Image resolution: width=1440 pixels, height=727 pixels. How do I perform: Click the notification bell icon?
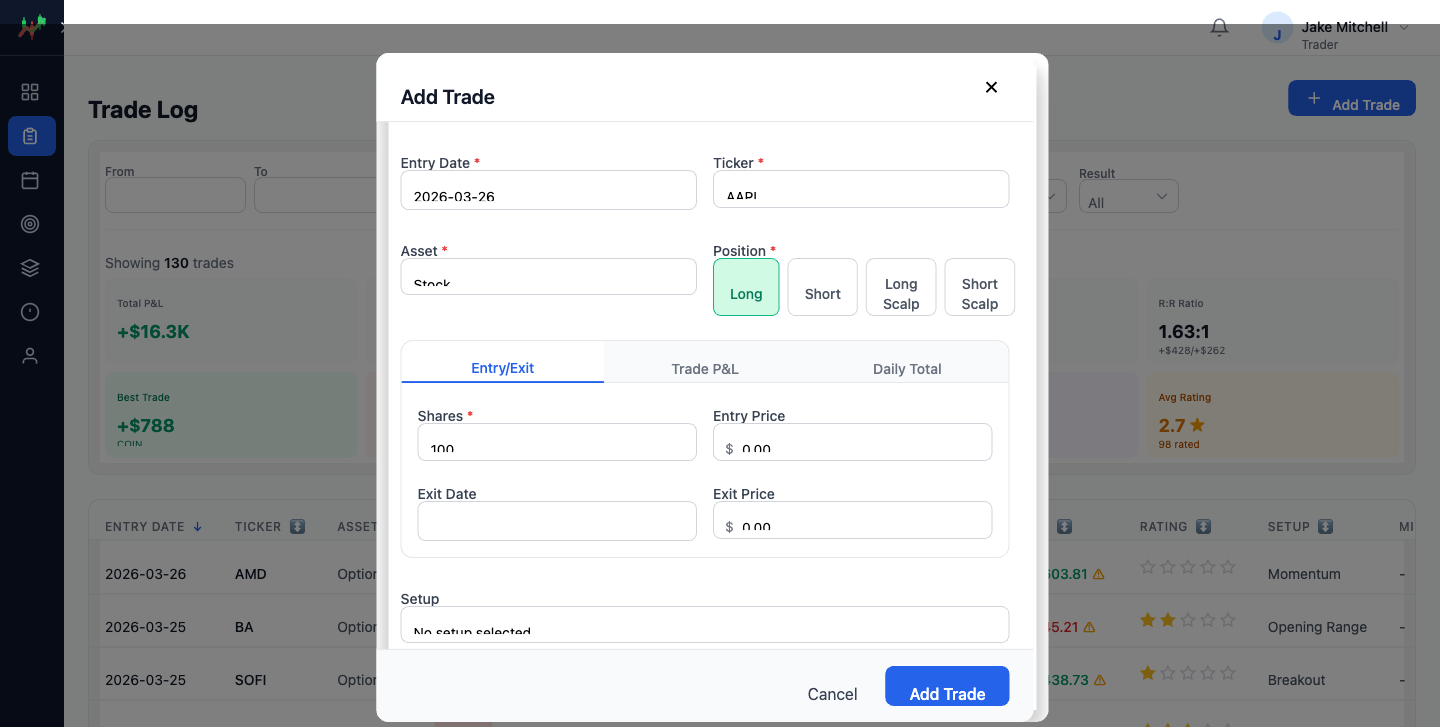pyautogui.click(x=1219, y=27)
